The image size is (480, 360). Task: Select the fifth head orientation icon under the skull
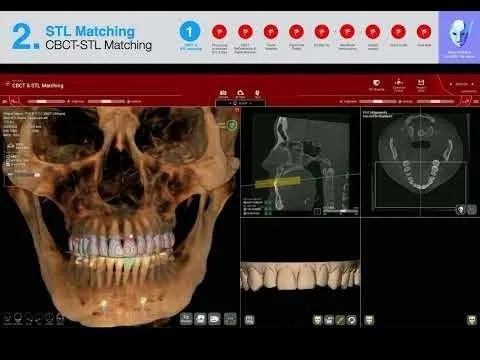(x=49, y=318)
